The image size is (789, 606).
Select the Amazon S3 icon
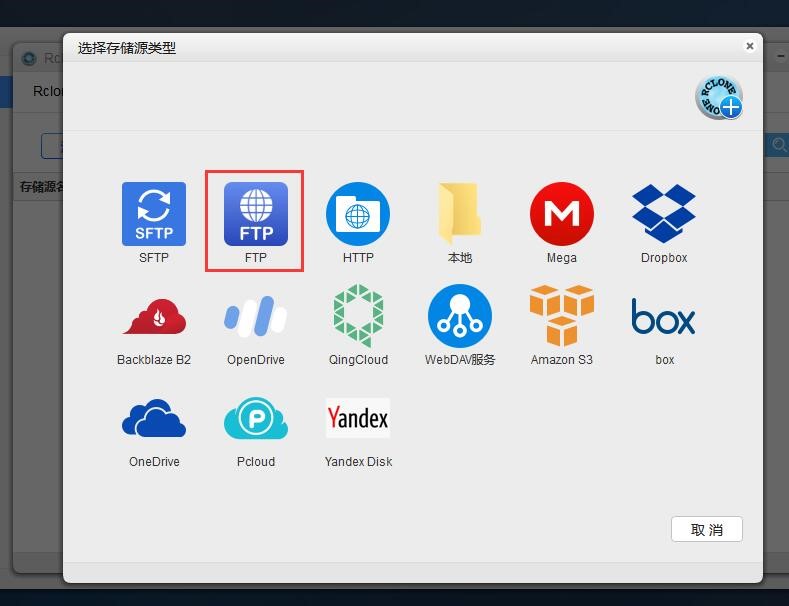(x=562, y=316)
